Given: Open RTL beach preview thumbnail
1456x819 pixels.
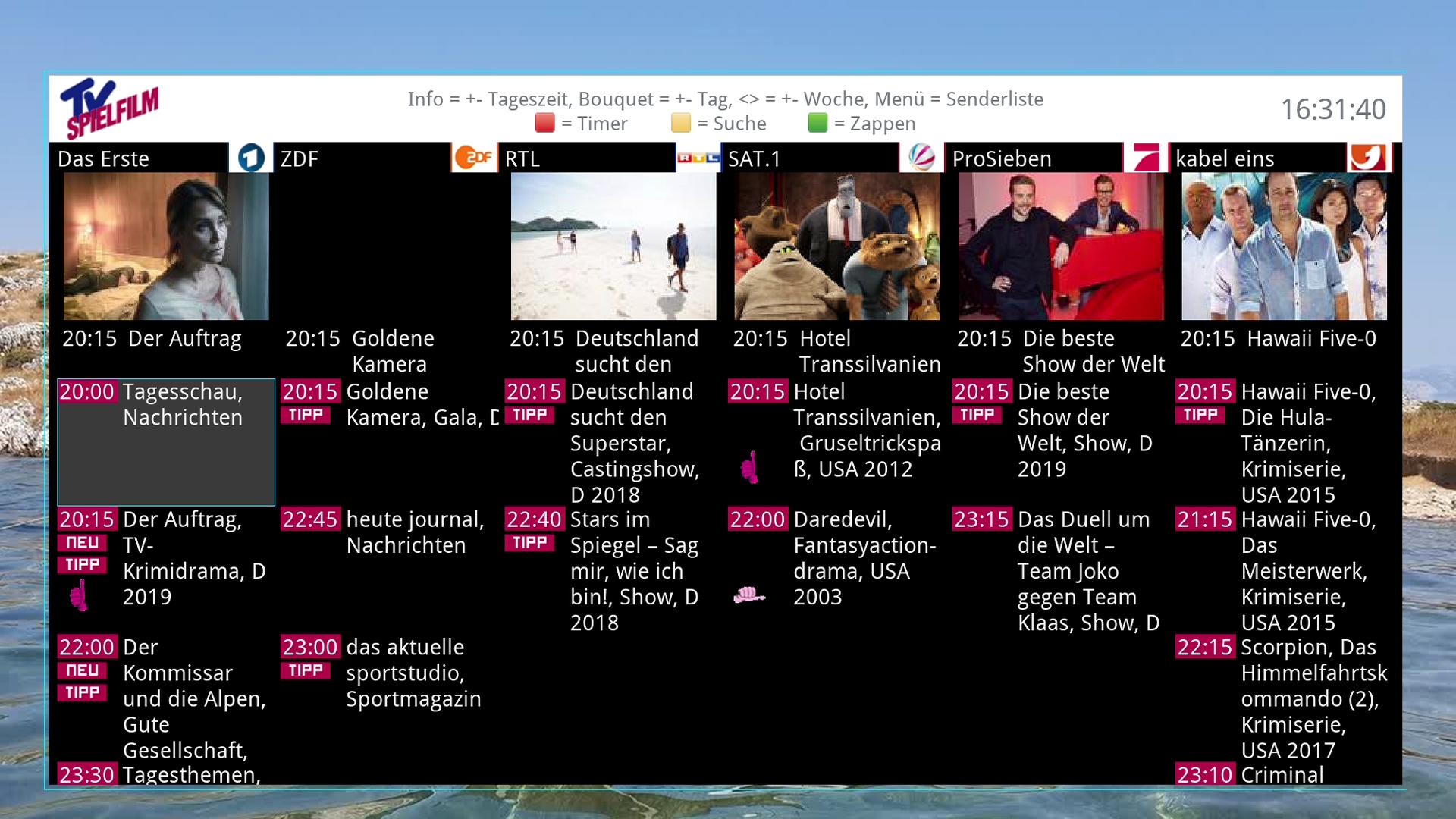Looking at the screenshot, I should 613,246.
